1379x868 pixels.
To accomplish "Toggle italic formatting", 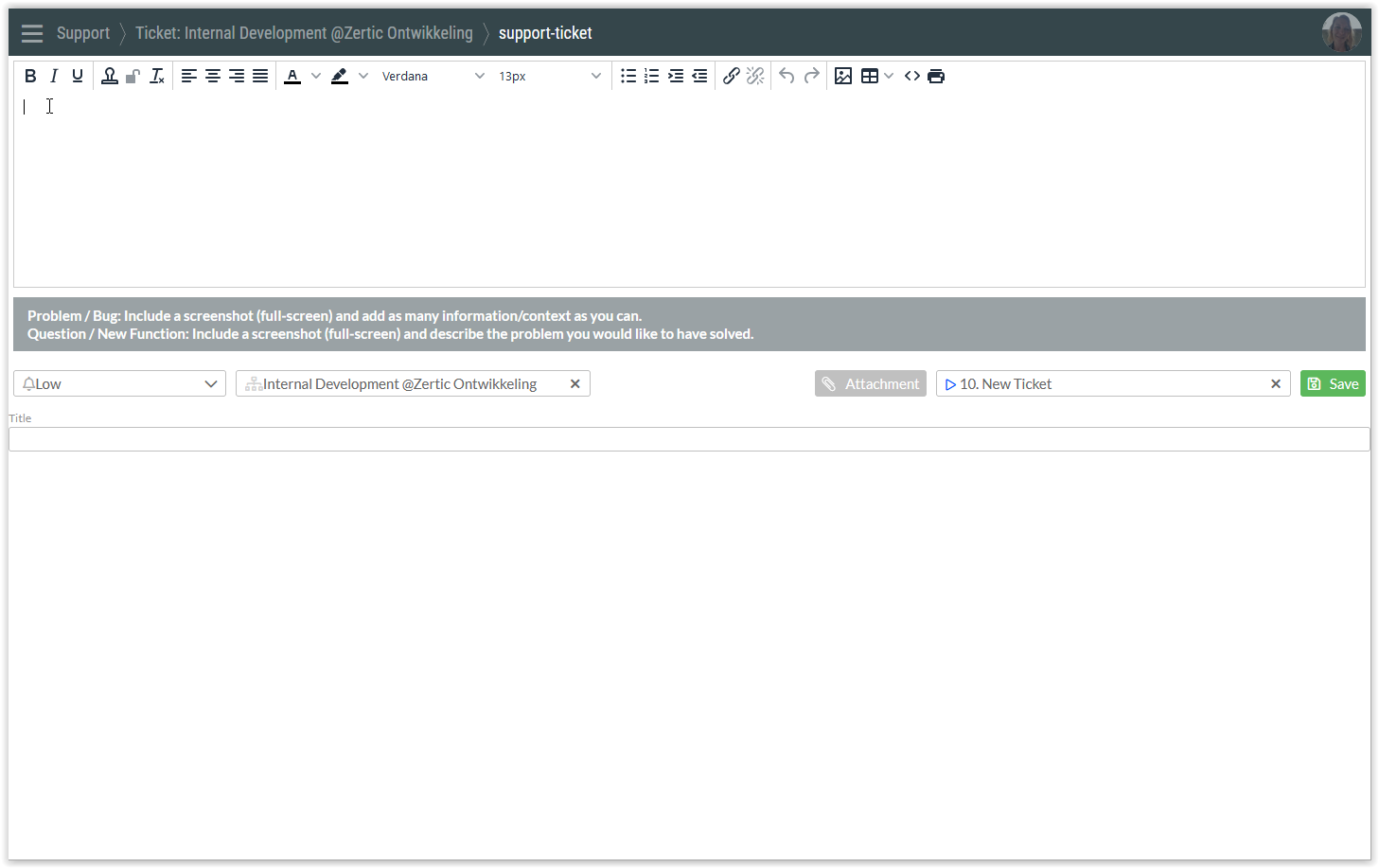I will pyautogui.click(x=54, y=76).
